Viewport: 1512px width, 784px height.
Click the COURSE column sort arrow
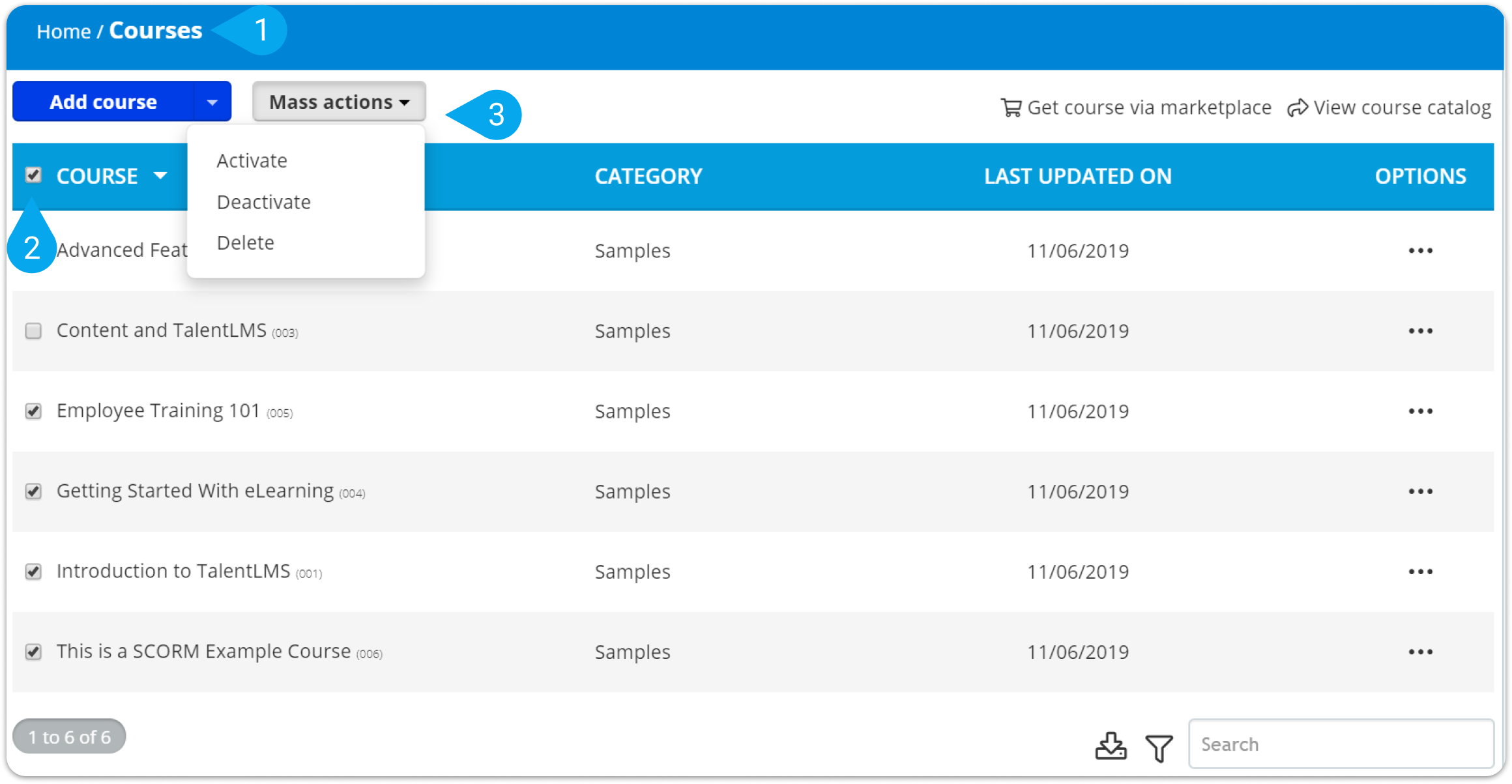pyautogui.click(x=160, y=176)
